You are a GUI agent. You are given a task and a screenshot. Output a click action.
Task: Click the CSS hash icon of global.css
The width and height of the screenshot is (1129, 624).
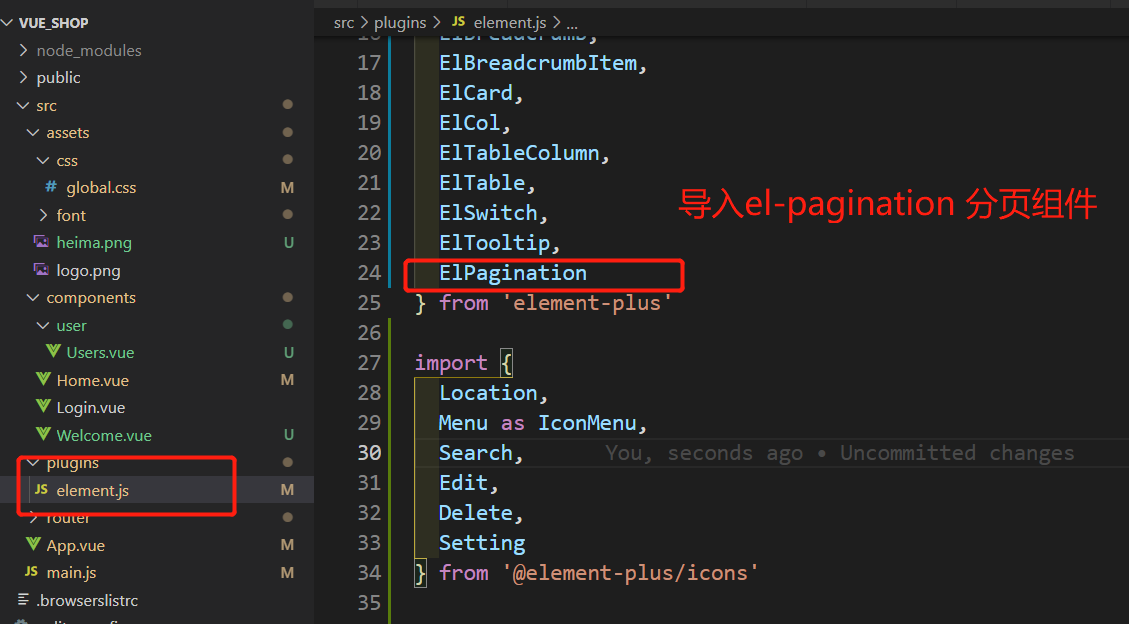pos(51,187)
